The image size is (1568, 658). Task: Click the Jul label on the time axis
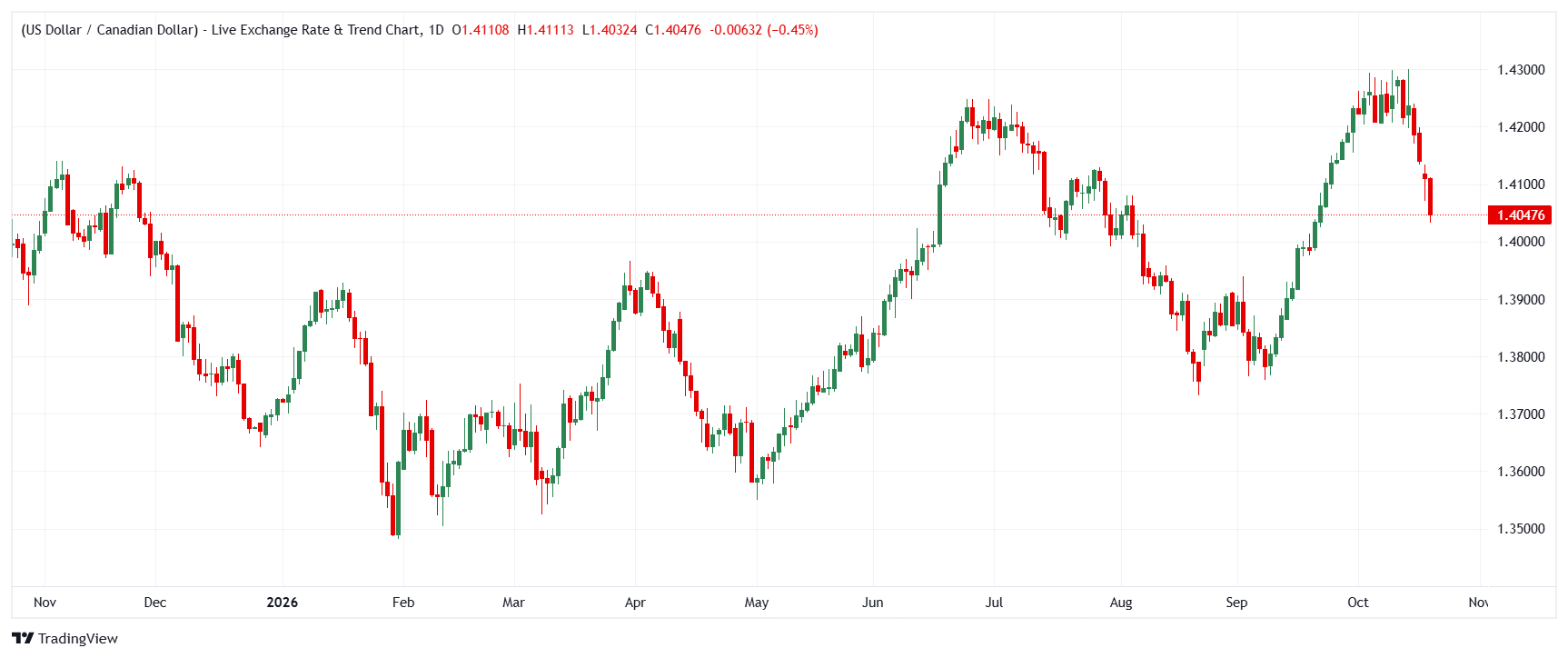click(994, 603)
